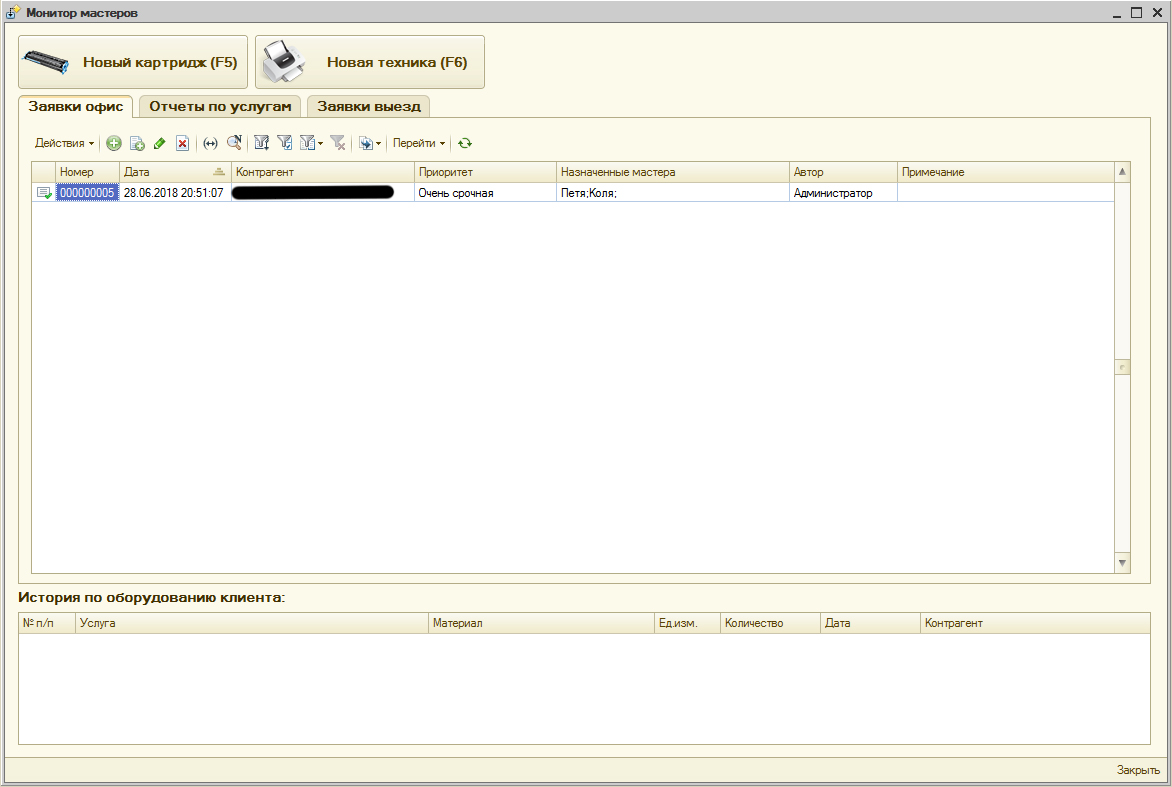This screenshot has width=1172, height=787.
Task: Open the Перейти dropdown menu
Action: [418, 143]
